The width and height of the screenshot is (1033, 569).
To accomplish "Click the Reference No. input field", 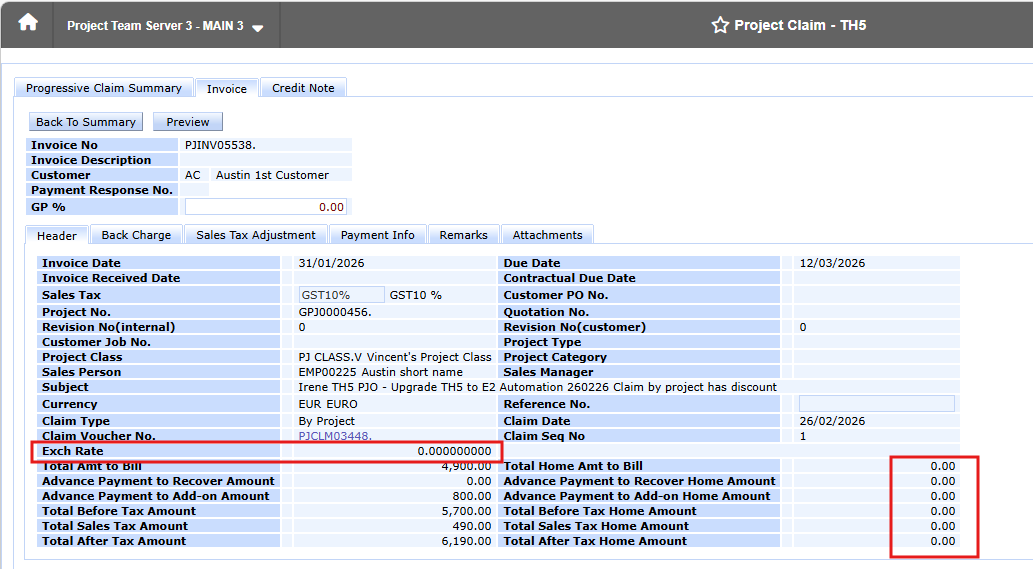I will coord(876,404).
